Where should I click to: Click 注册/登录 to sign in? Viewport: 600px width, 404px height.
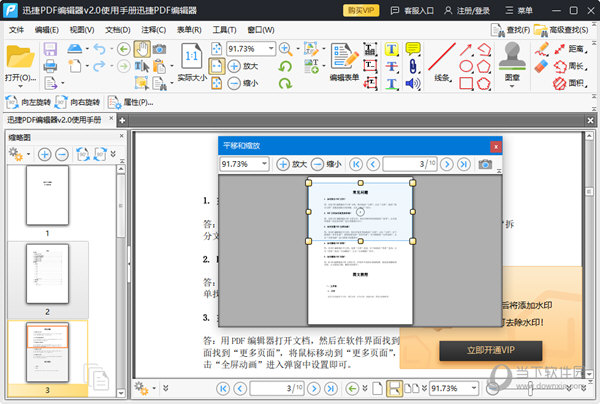coord(467,10)
